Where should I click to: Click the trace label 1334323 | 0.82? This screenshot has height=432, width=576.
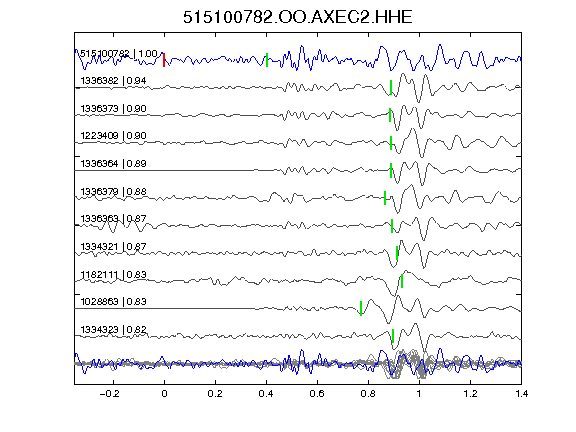pos(114,330)
